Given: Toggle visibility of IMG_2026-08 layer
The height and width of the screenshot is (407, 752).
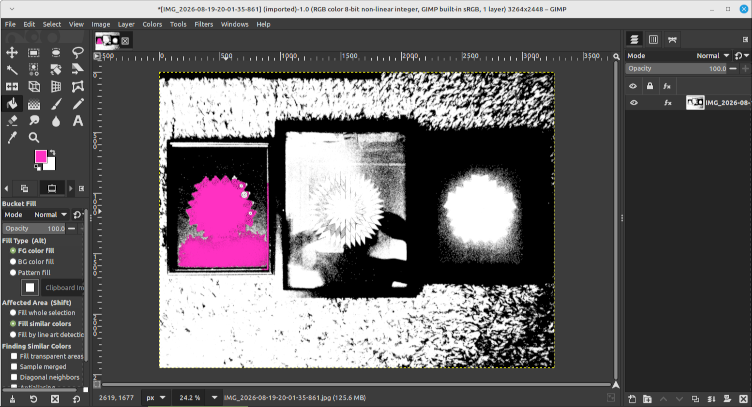Looking at the screenshot, I should tap(634, 103).
